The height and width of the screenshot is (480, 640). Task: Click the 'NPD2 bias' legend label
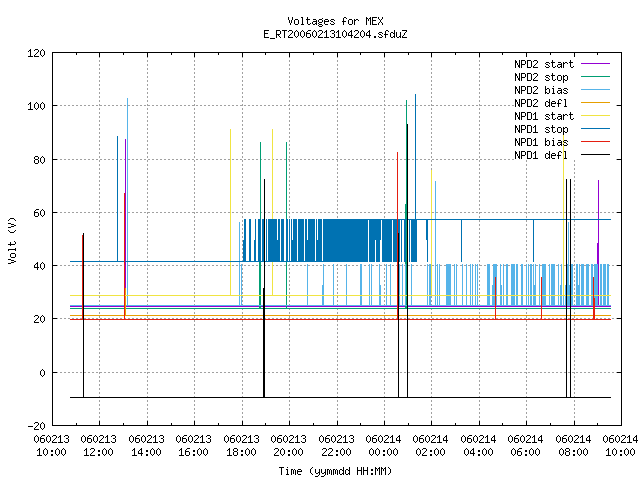pos(541,90)
